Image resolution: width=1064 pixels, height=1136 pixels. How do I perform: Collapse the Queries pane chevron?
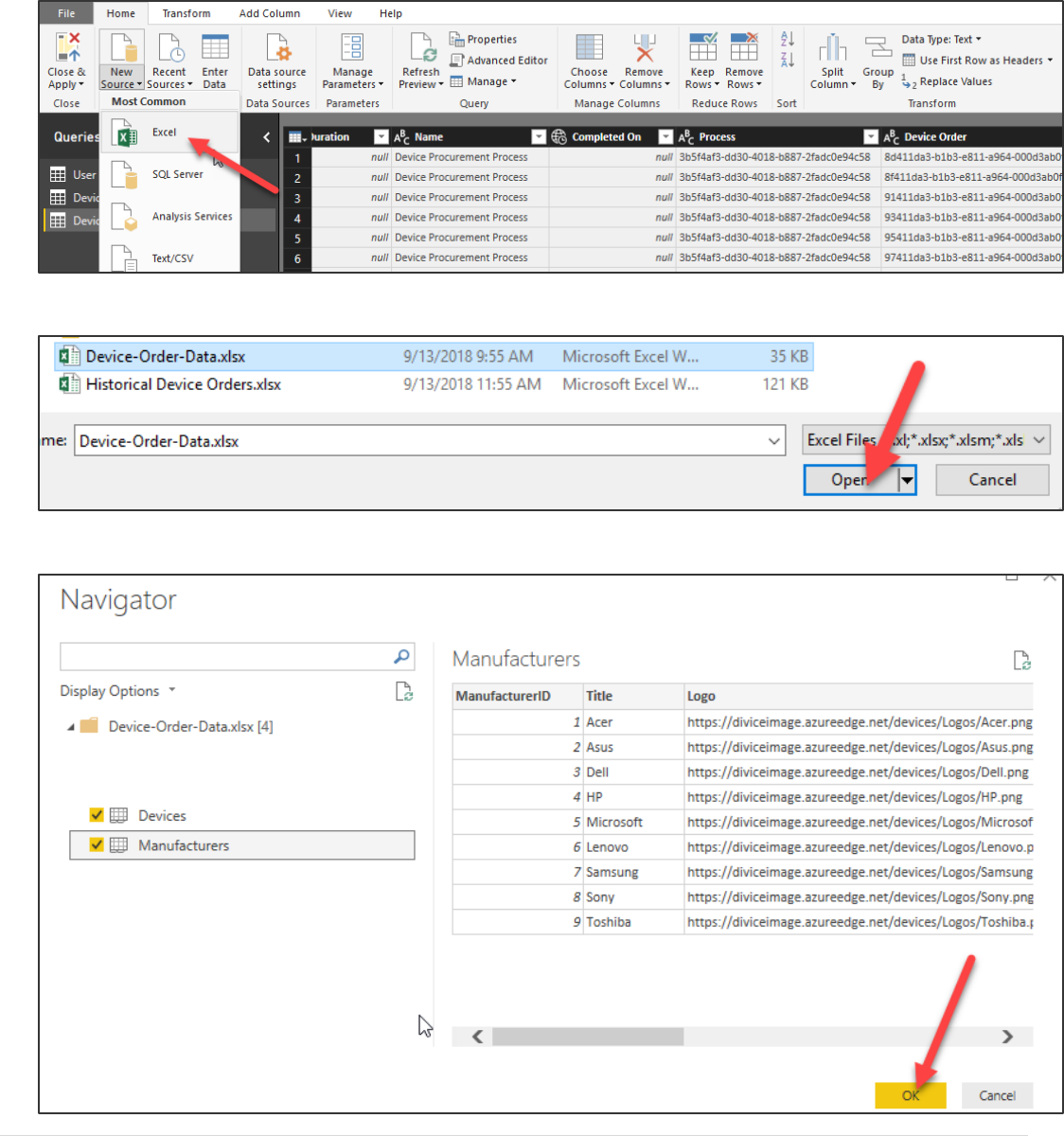(x=266, y=137)
